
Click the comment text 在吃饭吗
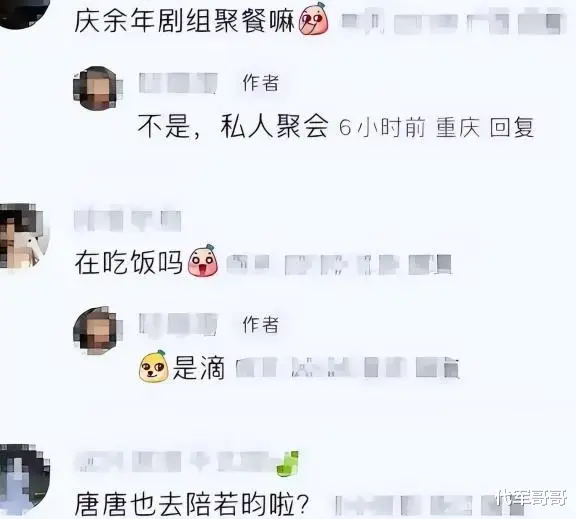point(129,262)
